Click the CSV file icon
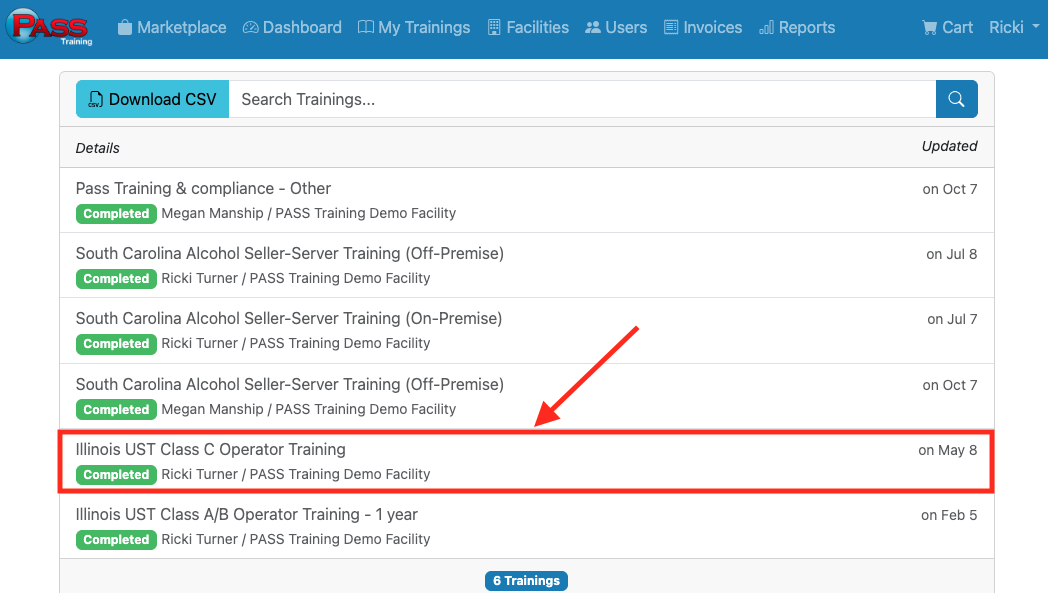Image resolution: width=1048 pixels, height=593 pixels. [96, 99]
